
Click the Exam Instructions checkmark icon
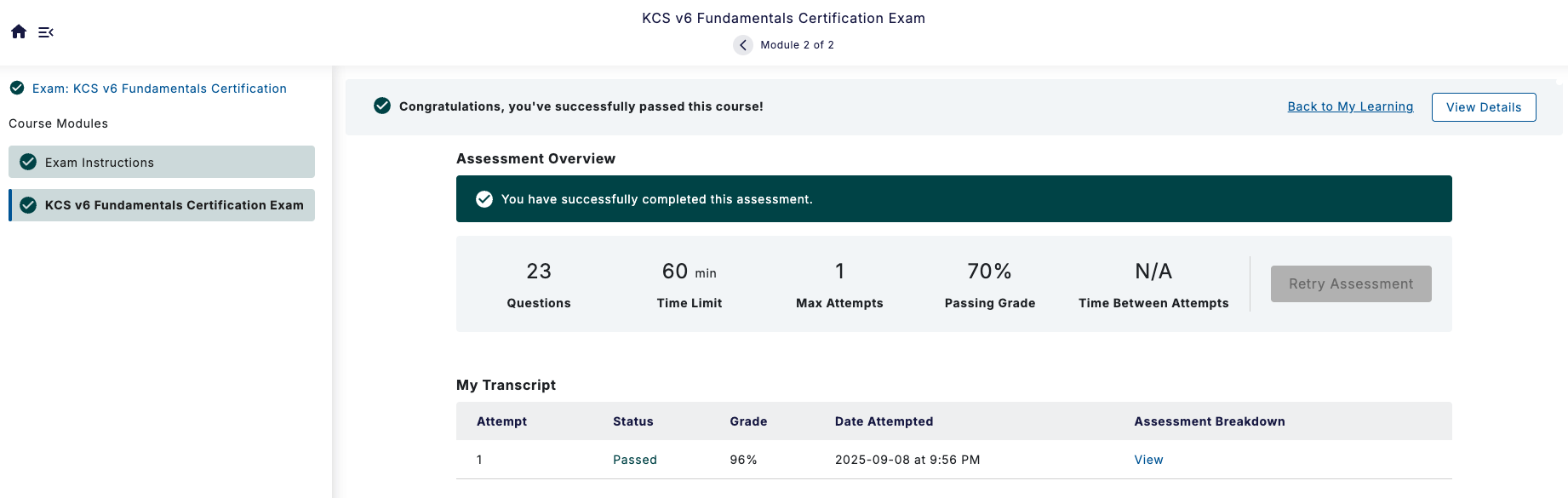28,162
